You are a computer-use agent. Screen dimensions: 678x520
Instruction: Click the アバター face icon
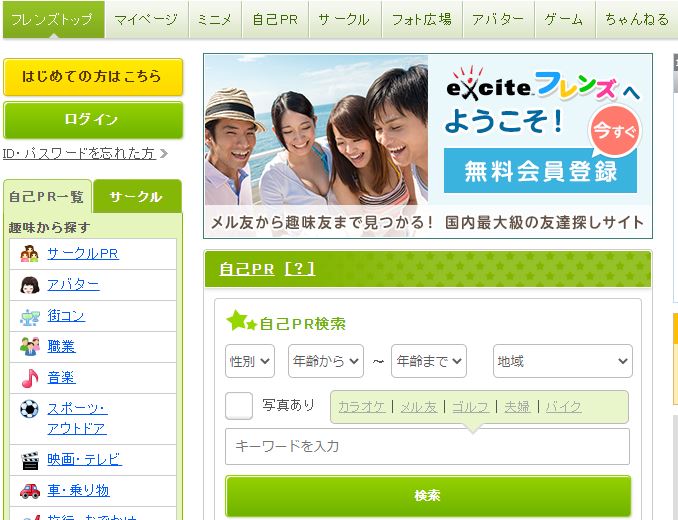(x=30, y=285)
